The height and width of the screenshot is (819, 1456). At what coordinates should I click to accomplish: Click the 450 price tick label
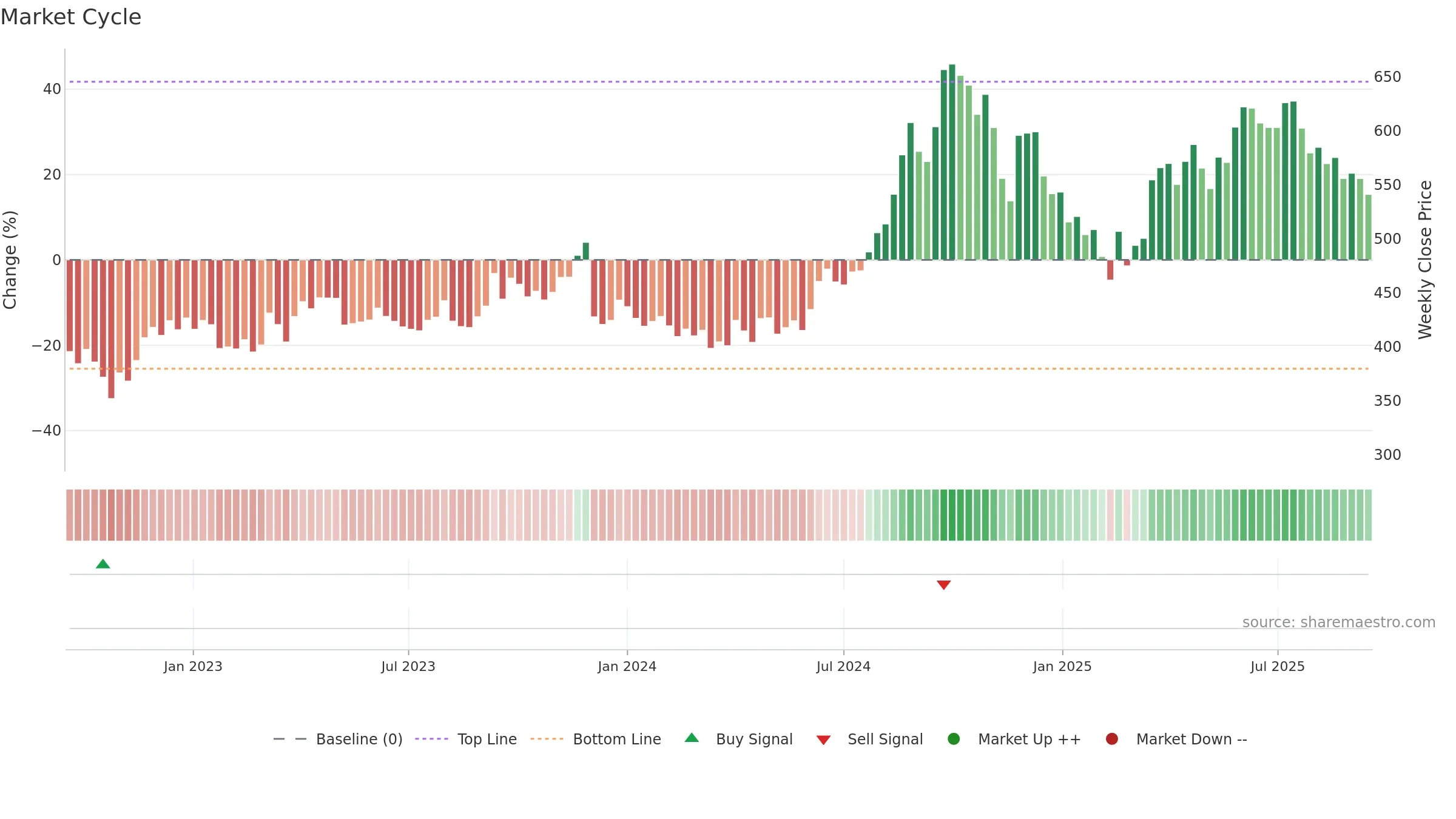point(1387,293)
